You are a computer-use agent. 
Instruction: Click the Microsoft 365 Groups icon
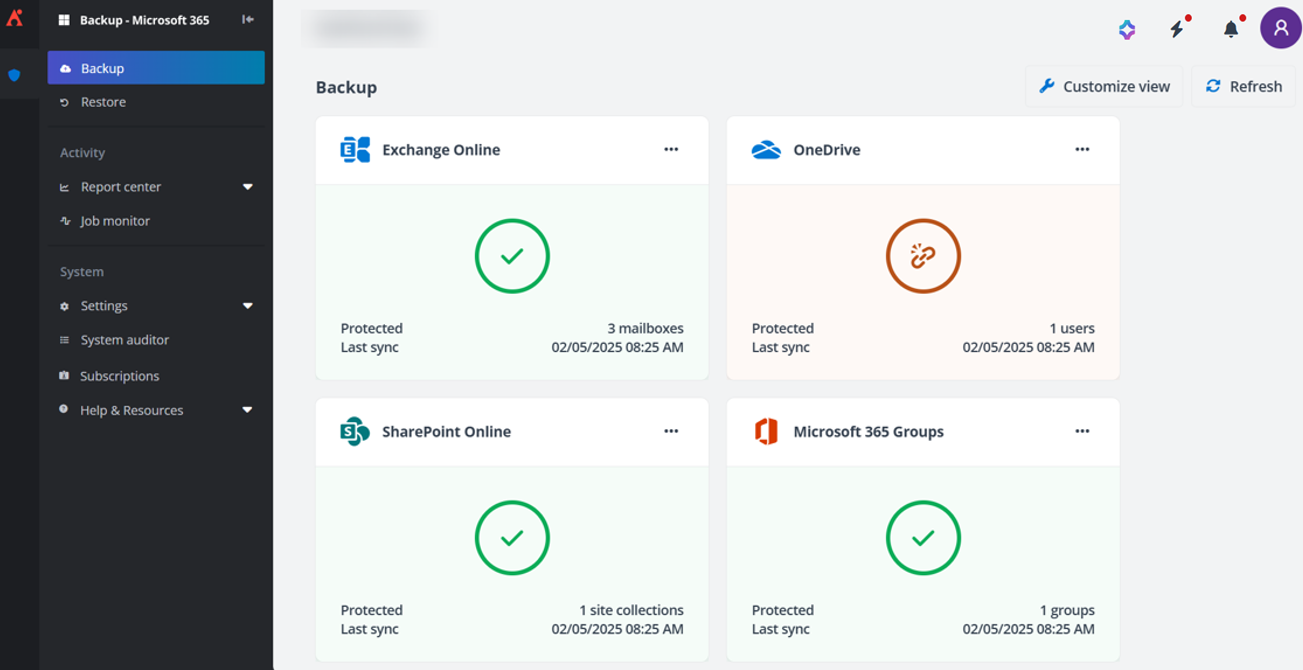pyautogui.click(x=764, y=431)
